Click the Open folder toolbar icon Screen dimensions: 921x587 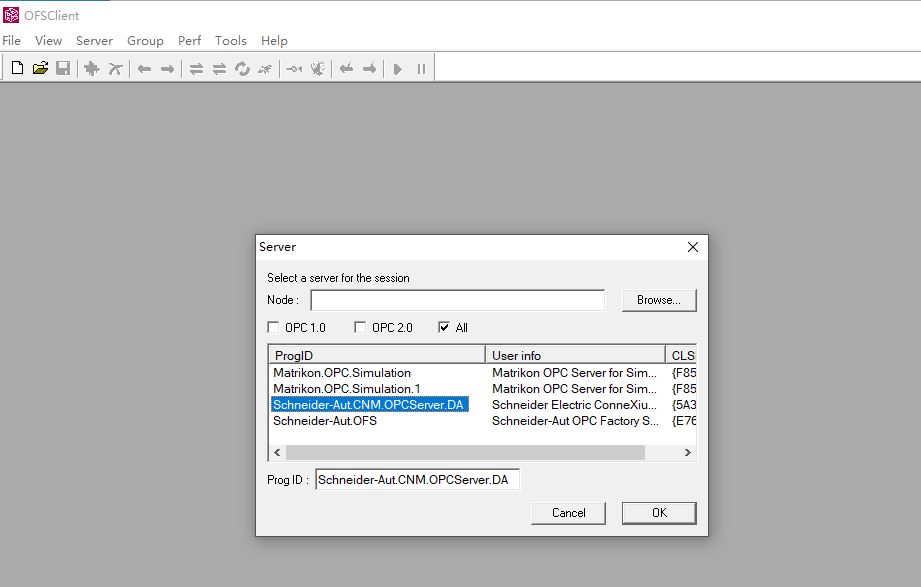[40, 68]
